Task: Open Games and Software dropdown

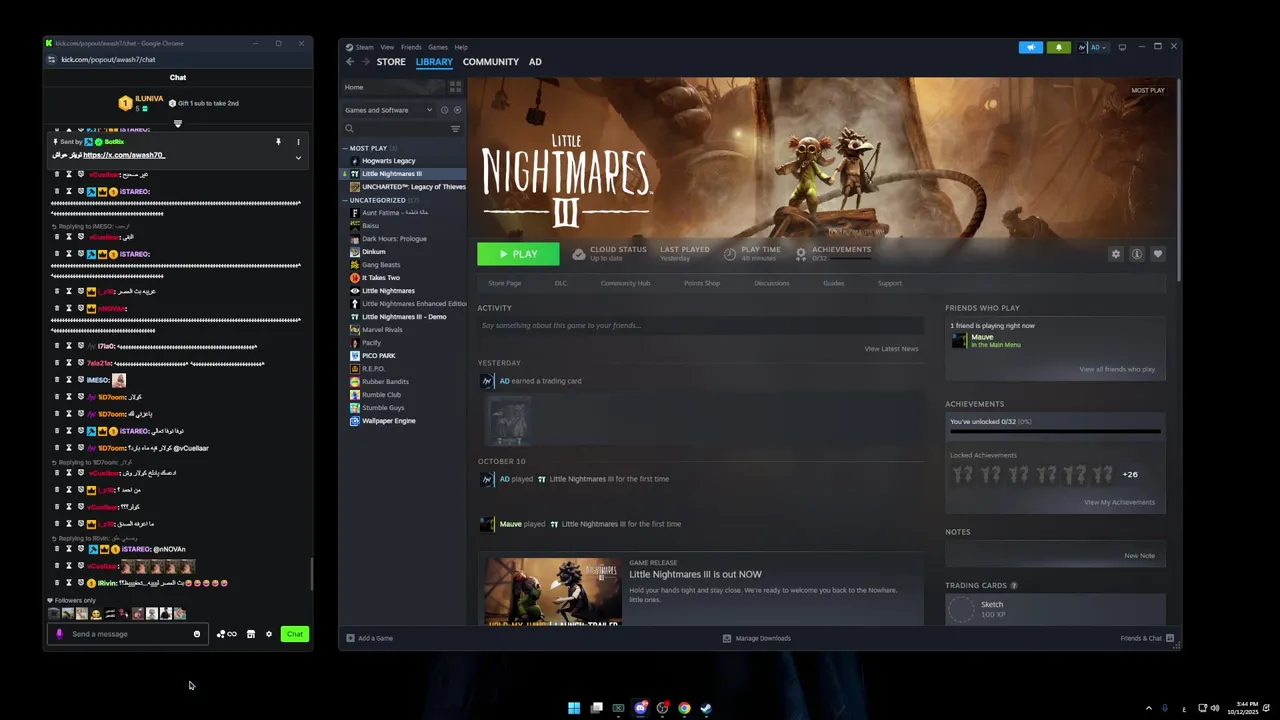Action: (x=388, y=110)
